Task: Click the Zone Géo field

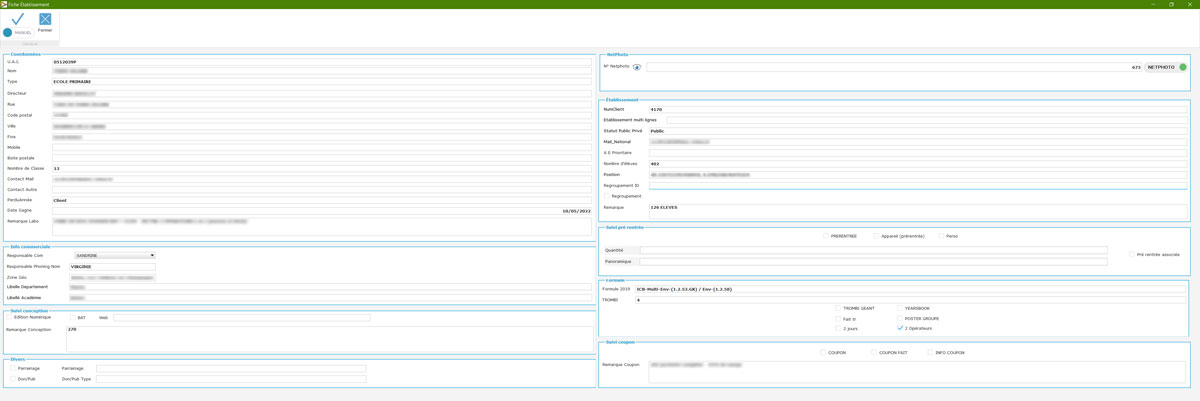Action: [112, 277]
